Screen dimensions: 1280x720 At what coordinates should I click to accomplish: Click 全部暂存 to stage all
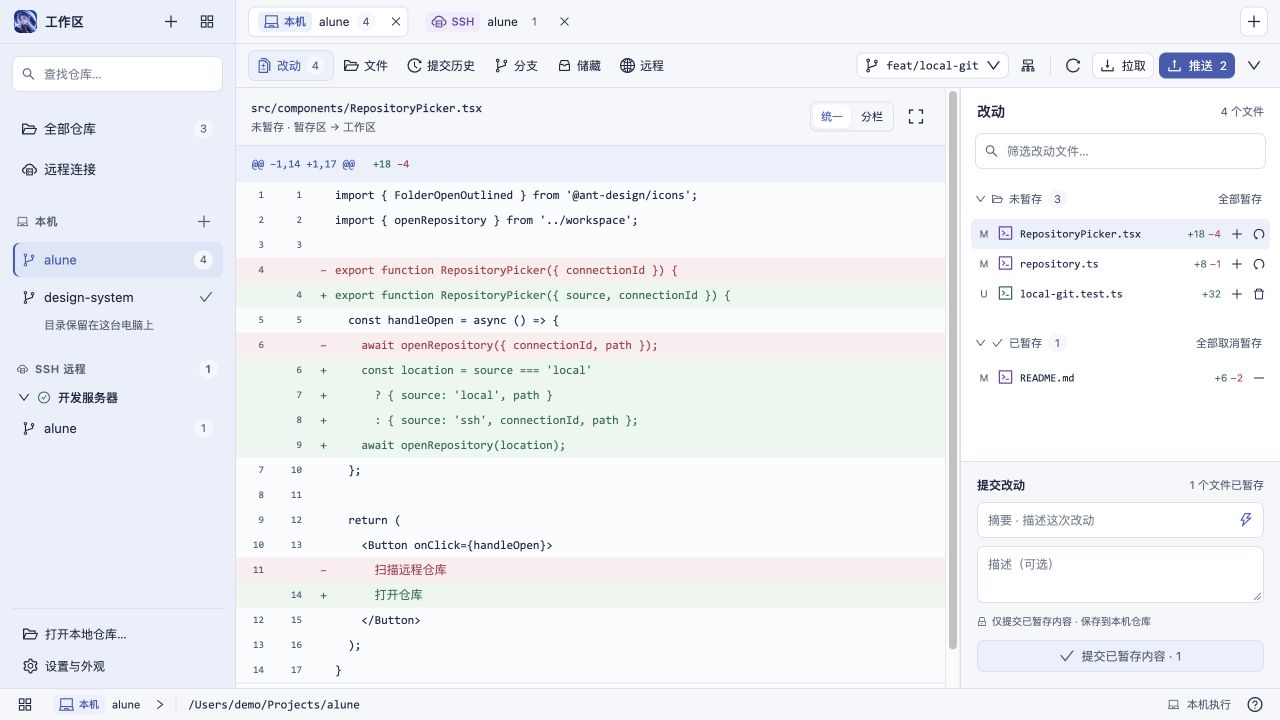[1240, 199]
